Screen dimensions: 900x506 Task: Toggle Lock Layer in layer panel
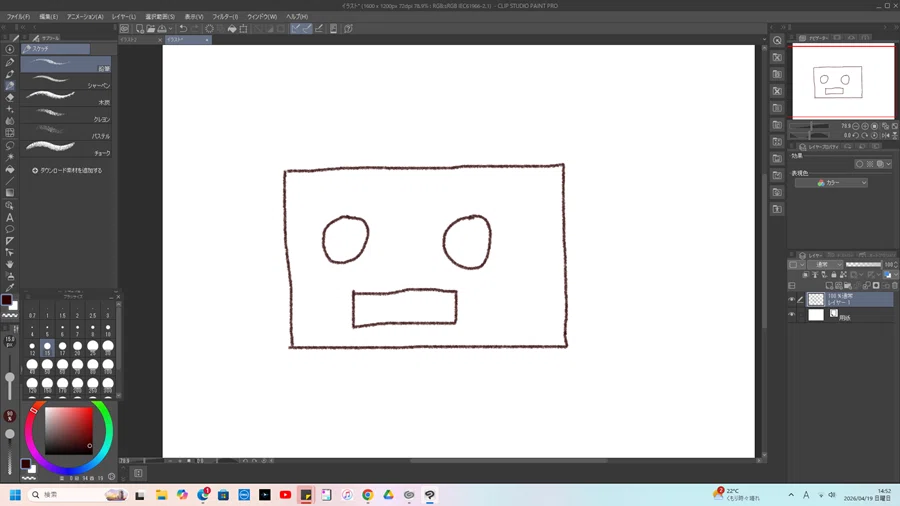[x=834, y=275]
